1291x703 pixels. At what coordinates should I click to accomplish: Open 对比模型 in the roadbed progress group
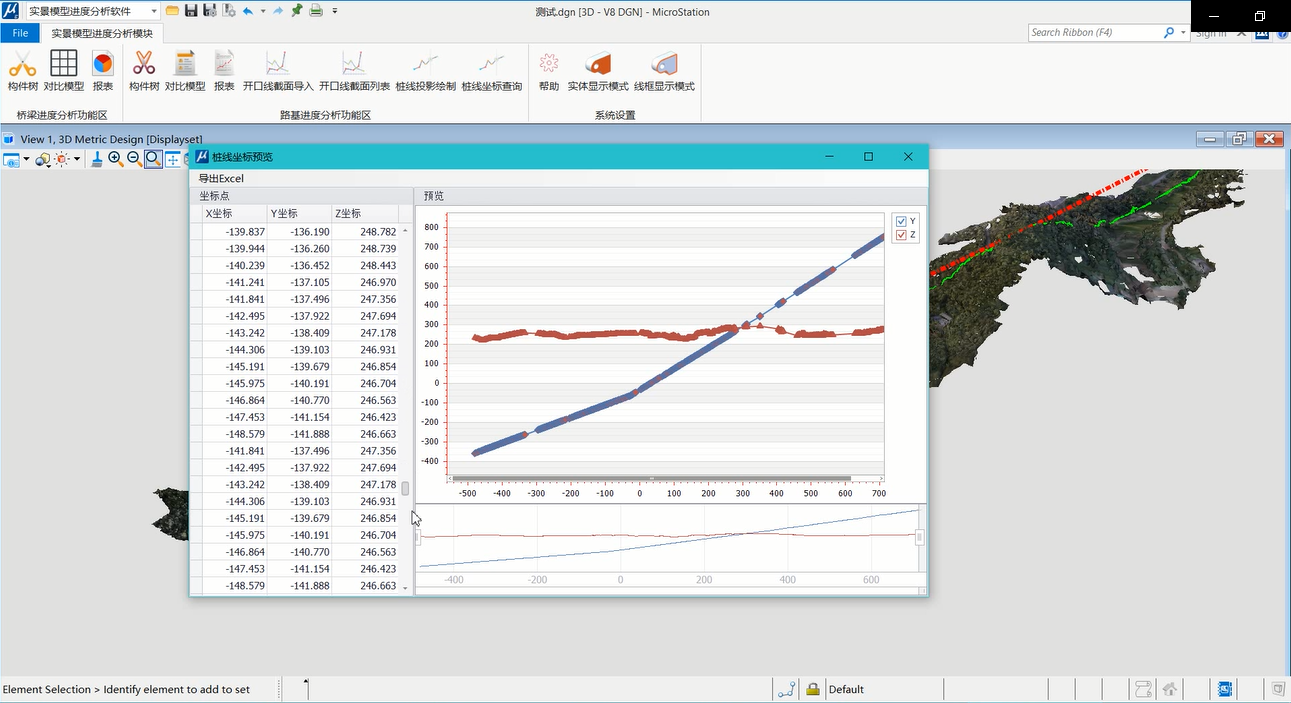[x=185, y=71]
